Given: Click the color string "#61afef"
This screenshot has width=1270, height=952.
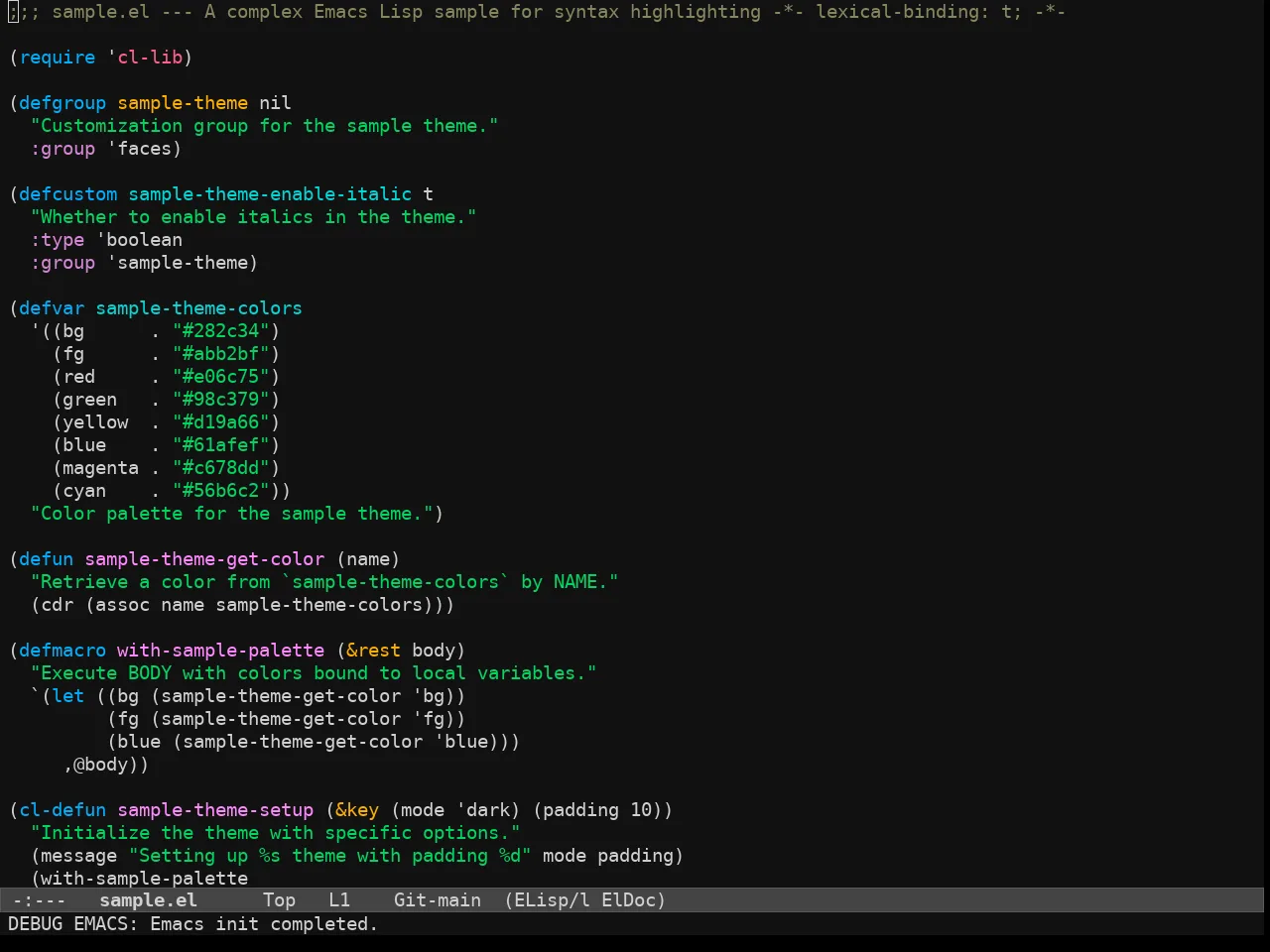Looking at the screenshot, I should (221, 445).
